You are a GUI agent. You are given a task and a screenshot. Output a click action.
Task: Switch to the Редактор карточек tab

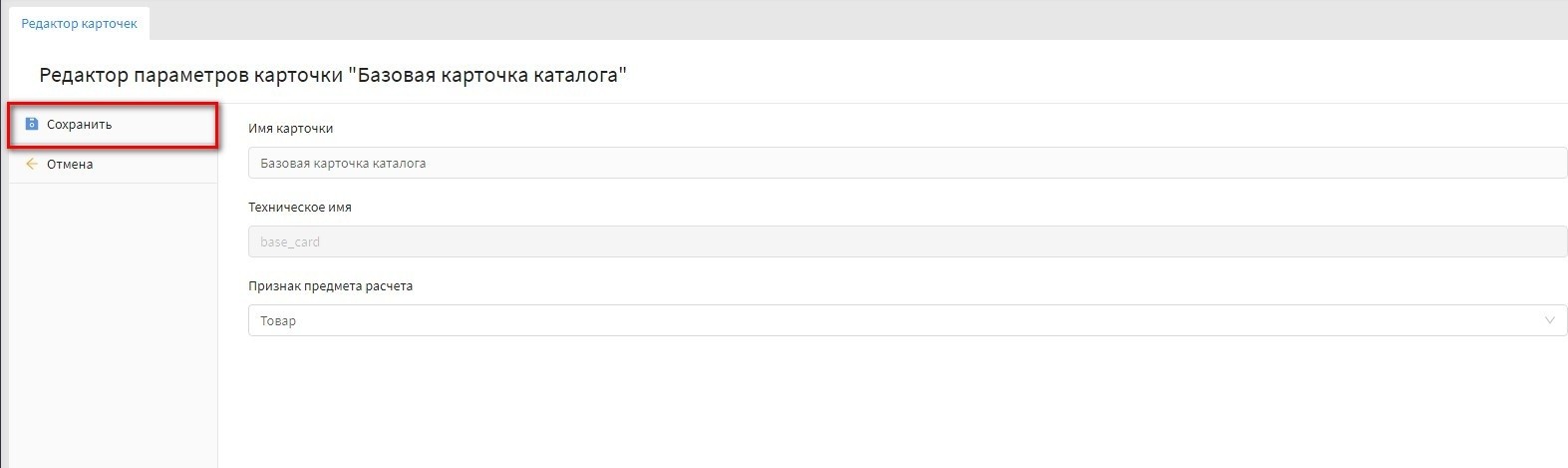(80, 23)
